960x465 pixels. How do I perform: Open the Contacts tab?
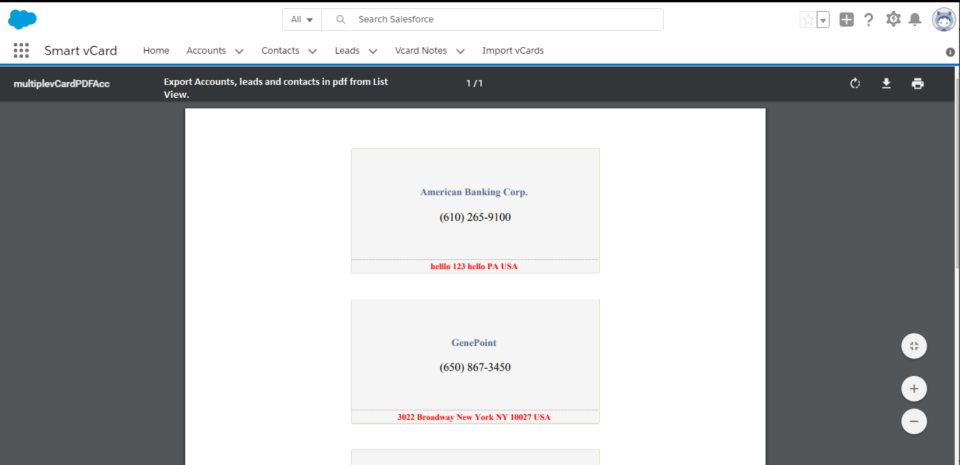tap(280, 51)
